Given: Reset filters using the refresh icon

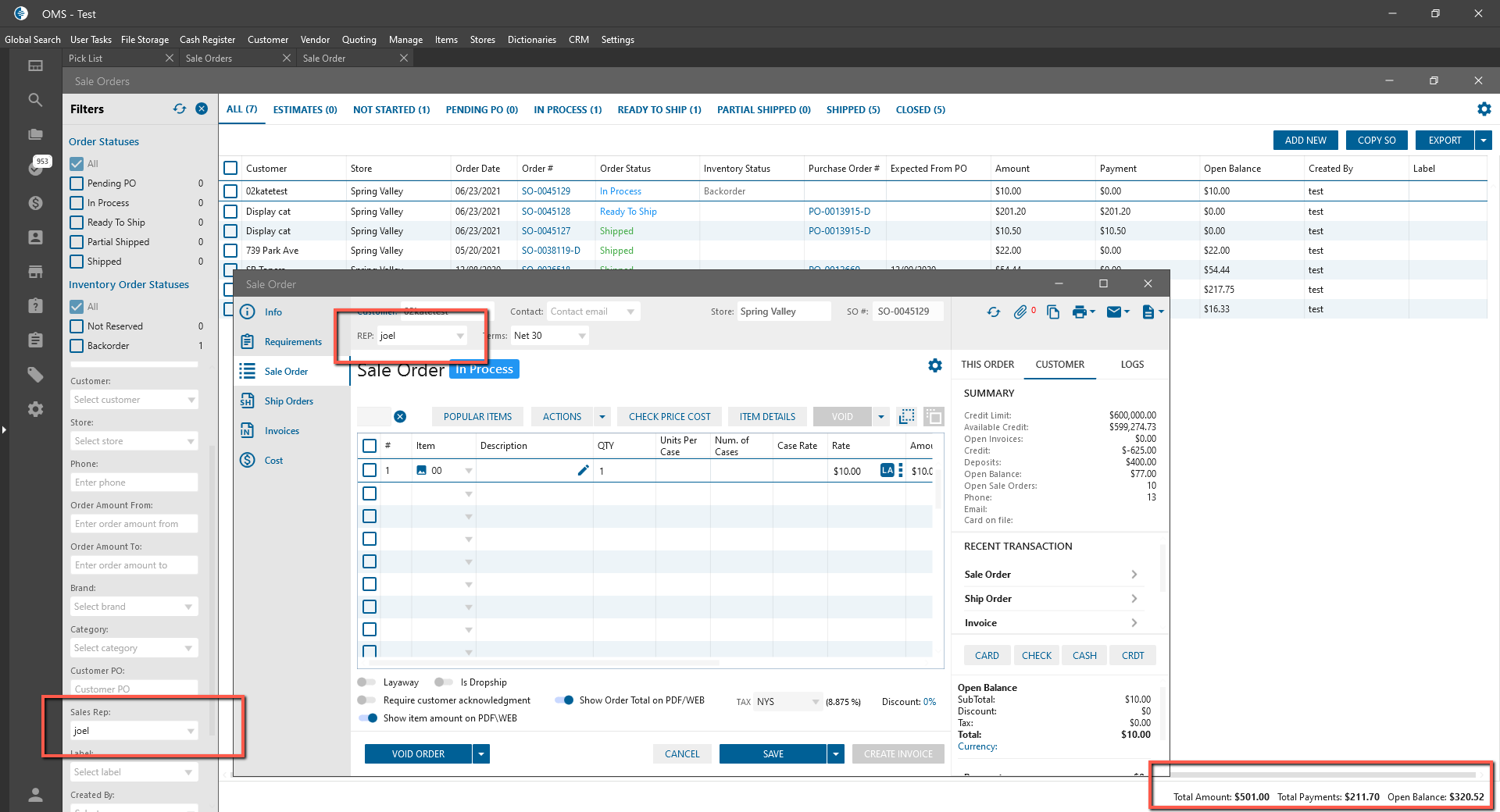Looking at the screenshot, I should (180, 109).
